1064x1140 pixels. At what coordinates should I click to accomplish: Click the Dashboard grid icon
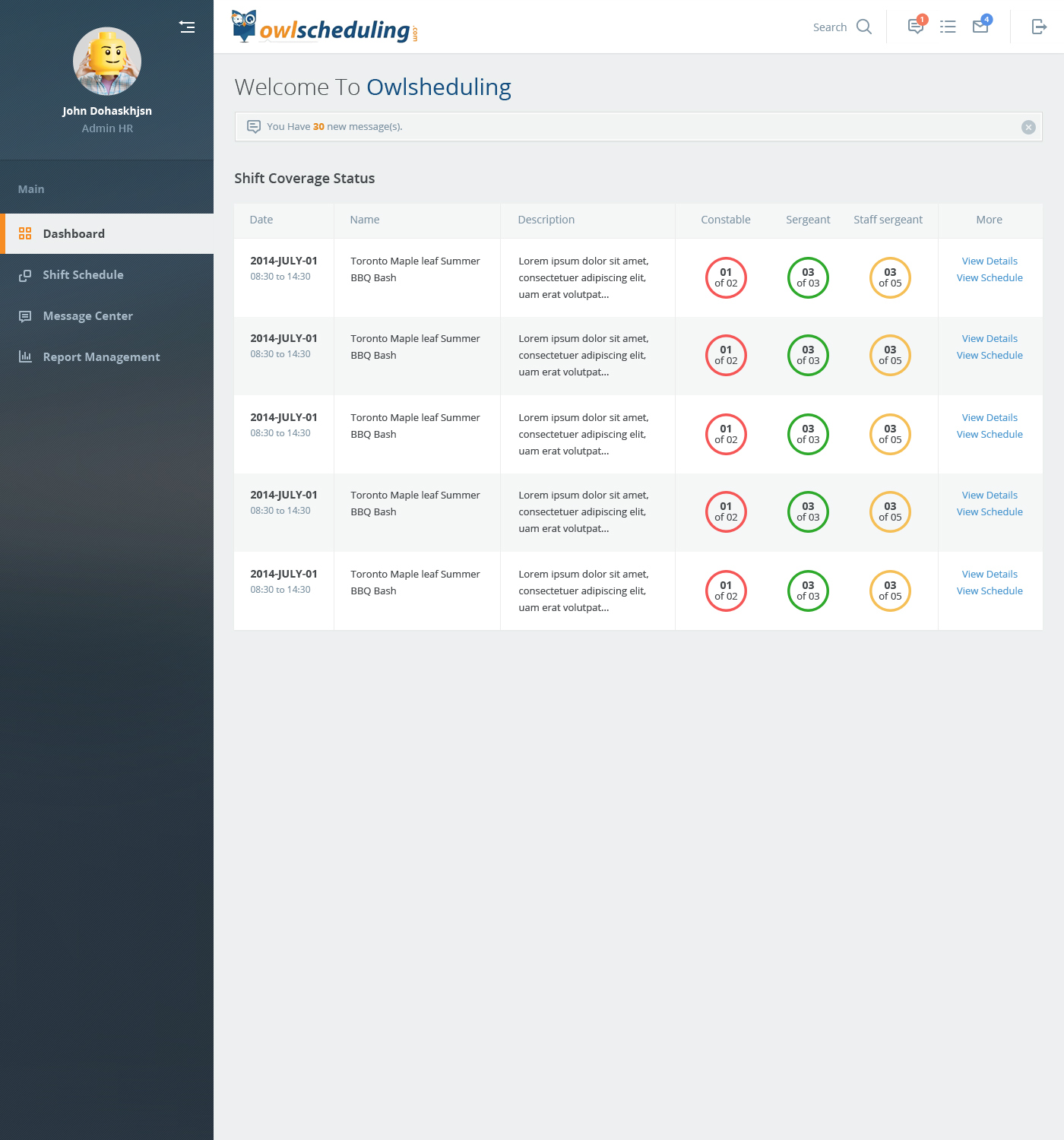[25, 233]
